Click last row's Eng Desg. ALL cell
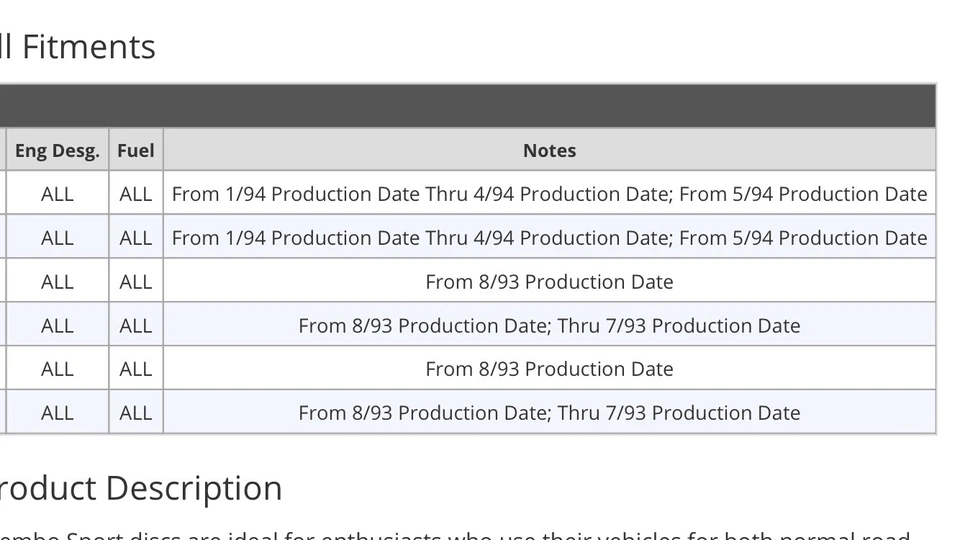The width and height of the screenshot is (960, 540). 57,413
